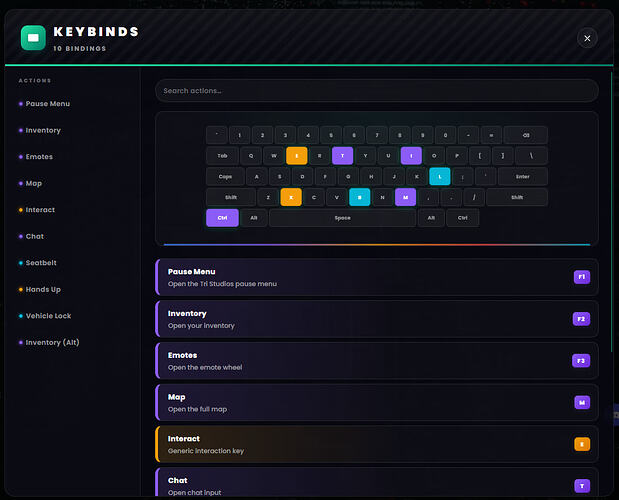Select the purple I key on keyboard
Screen dimensions: 619x500
411,155
